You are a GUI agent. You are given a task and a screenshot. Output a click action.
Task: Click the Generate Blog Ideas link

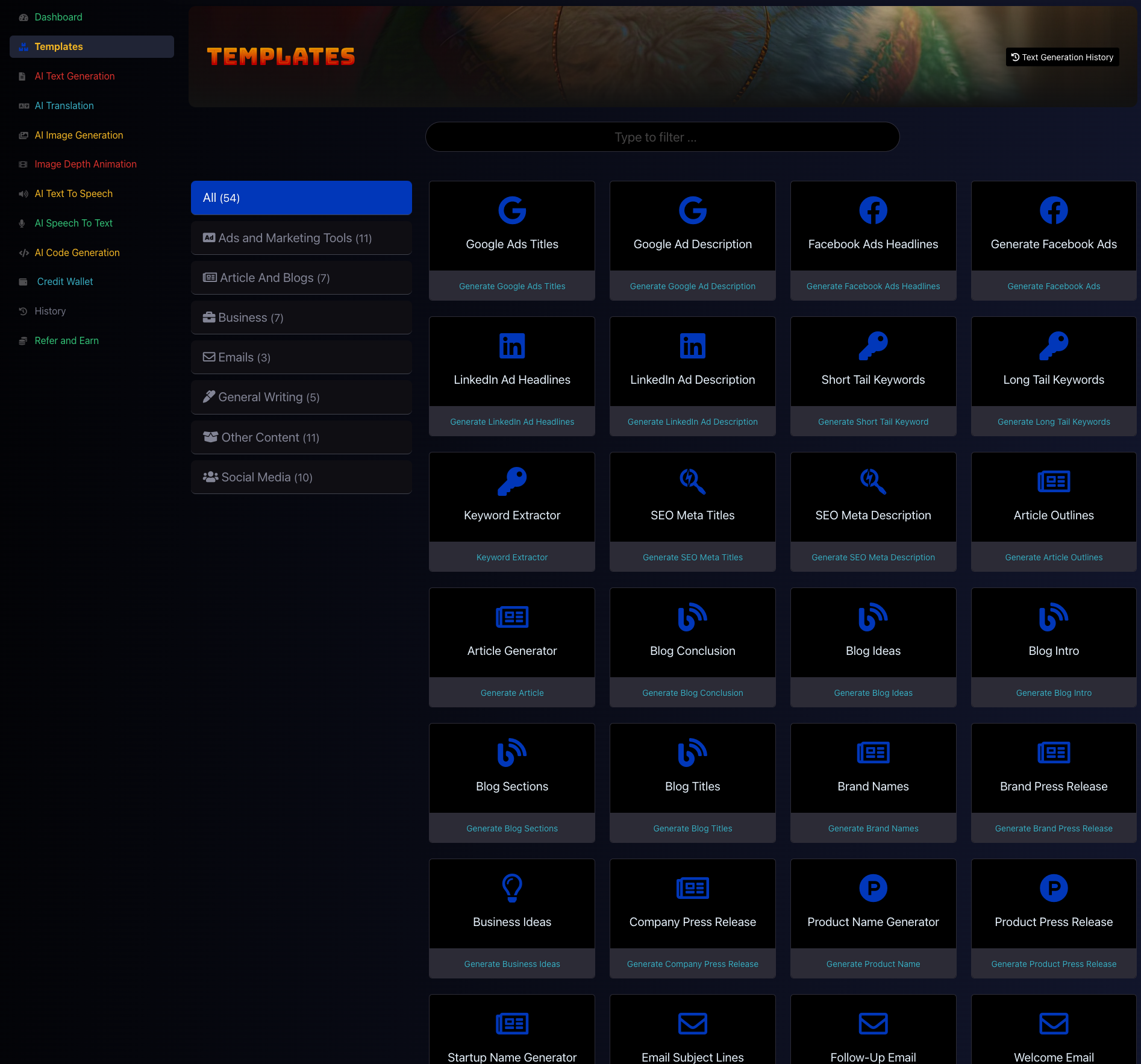[873, 693]
